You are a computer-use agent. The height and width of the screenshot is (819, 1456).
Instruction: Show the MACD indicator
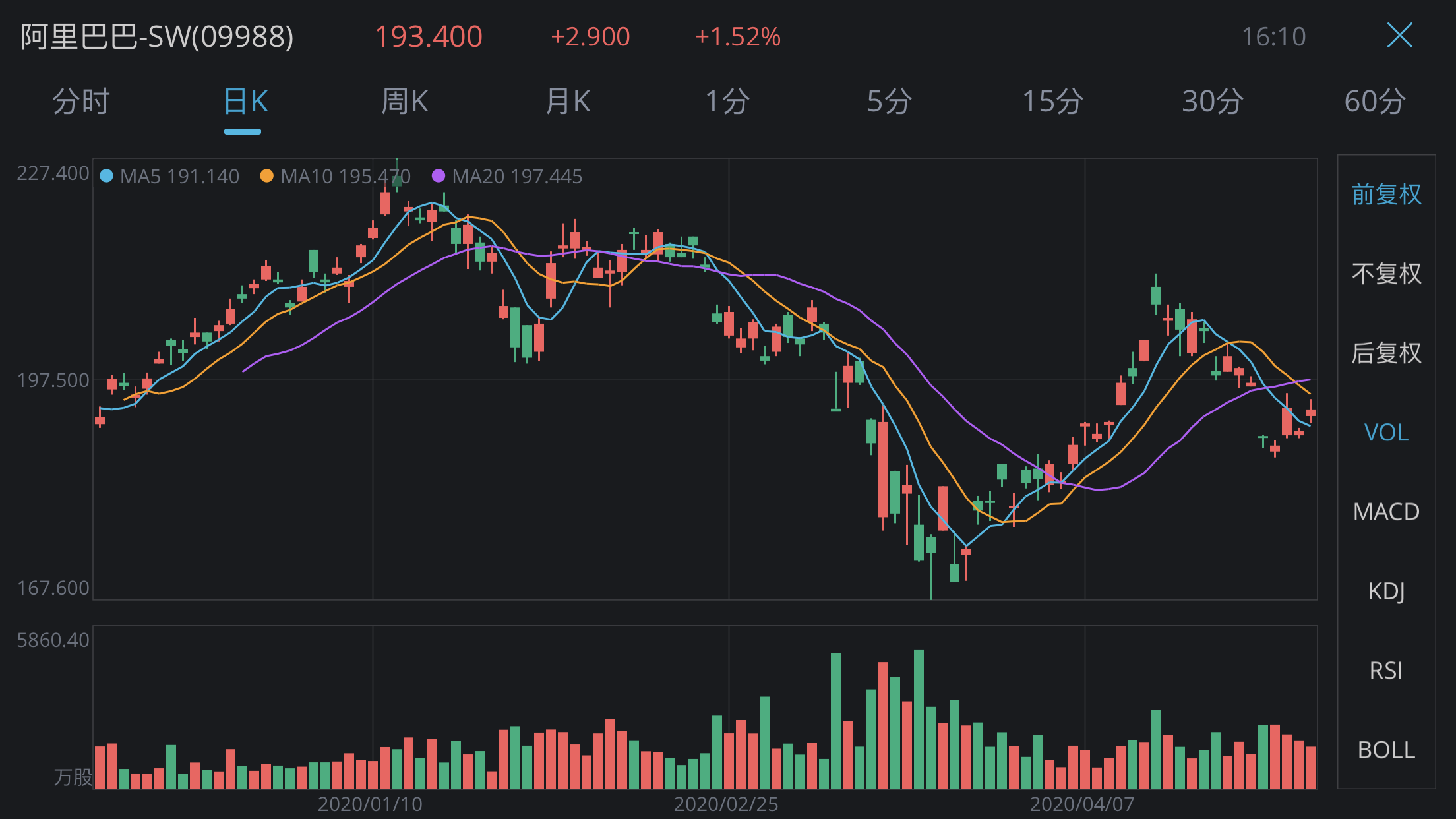(x=1386, y=512)
